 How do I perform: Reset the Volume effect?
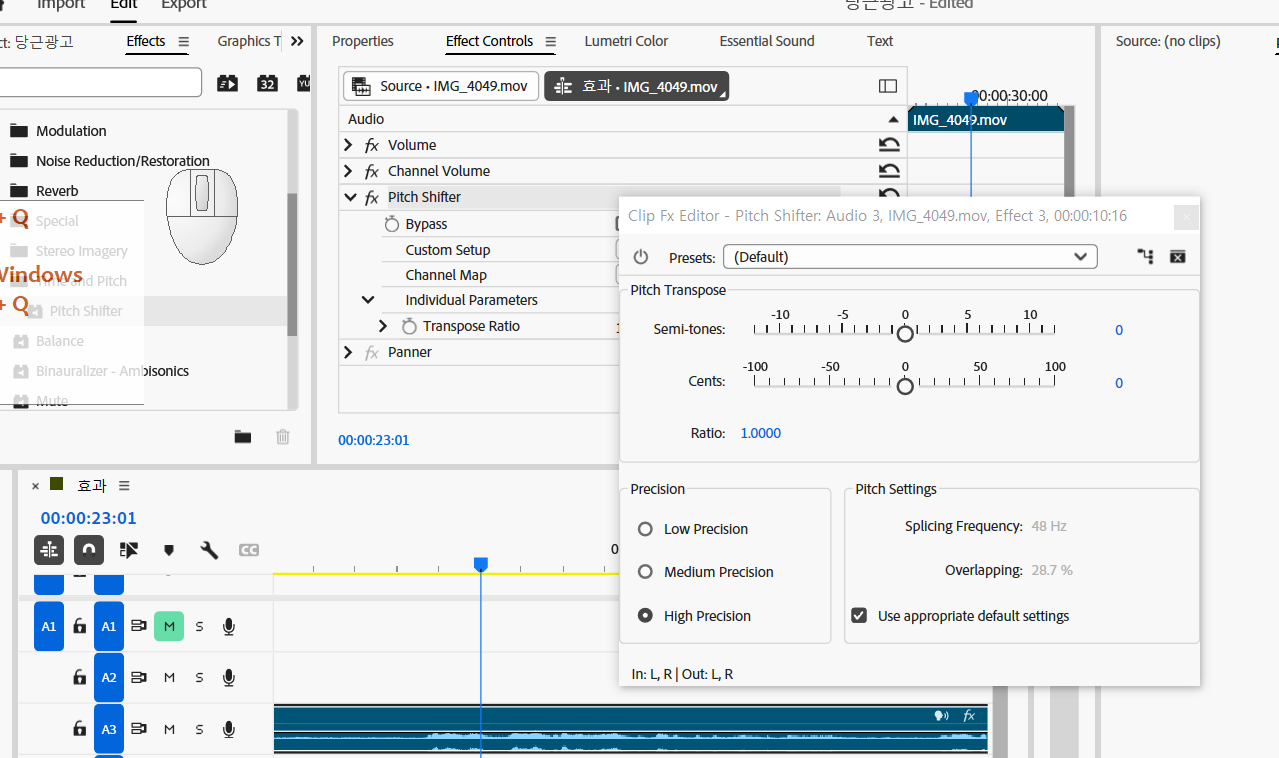pos(888,145)
